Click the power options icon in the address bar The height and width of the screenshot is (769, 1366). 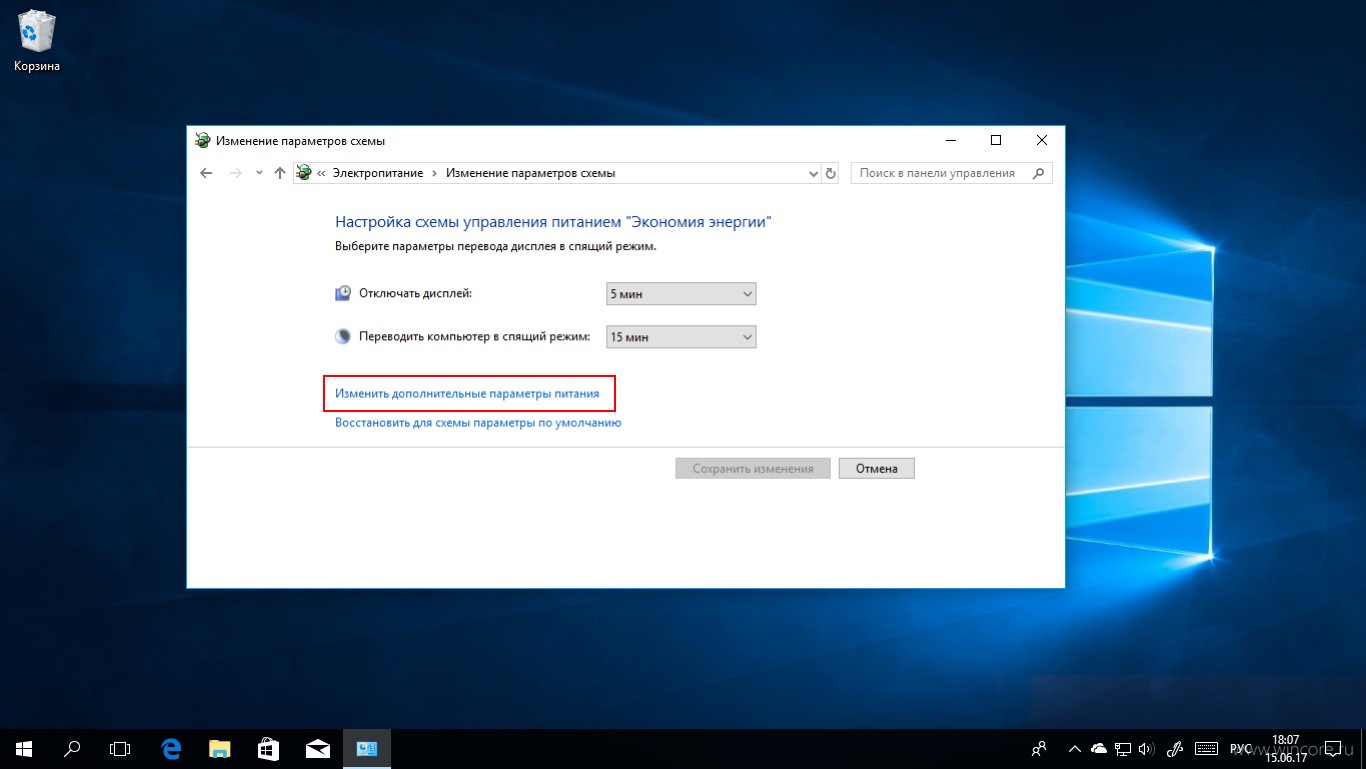click(x=304, y=173)
